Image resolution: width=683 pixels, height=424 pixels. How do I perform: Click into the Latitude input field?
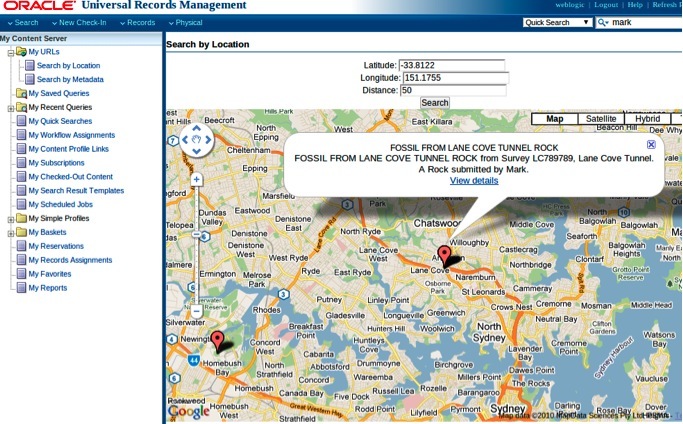coord(453,65)
